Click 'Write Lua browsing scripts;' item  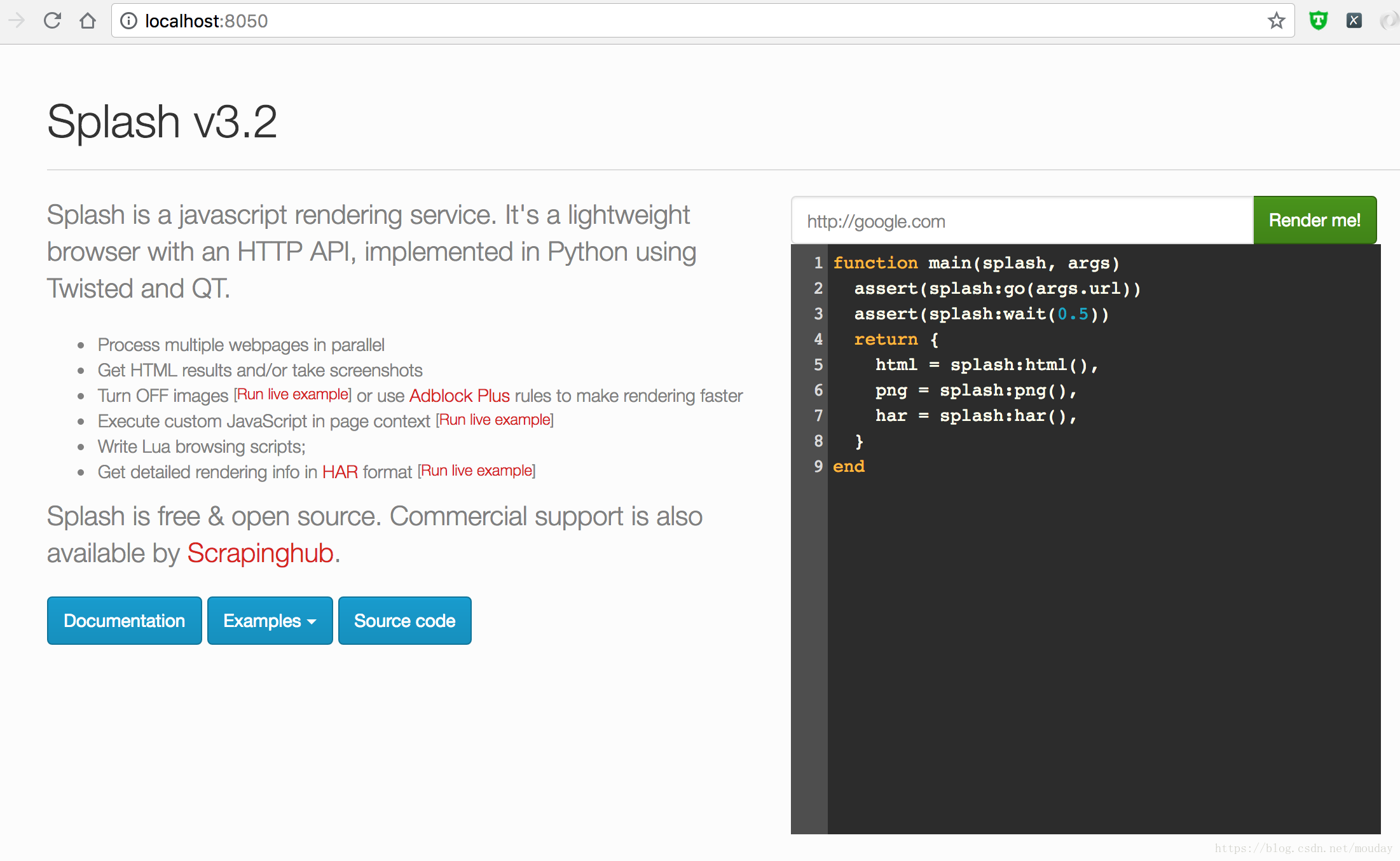coord(202,446)
